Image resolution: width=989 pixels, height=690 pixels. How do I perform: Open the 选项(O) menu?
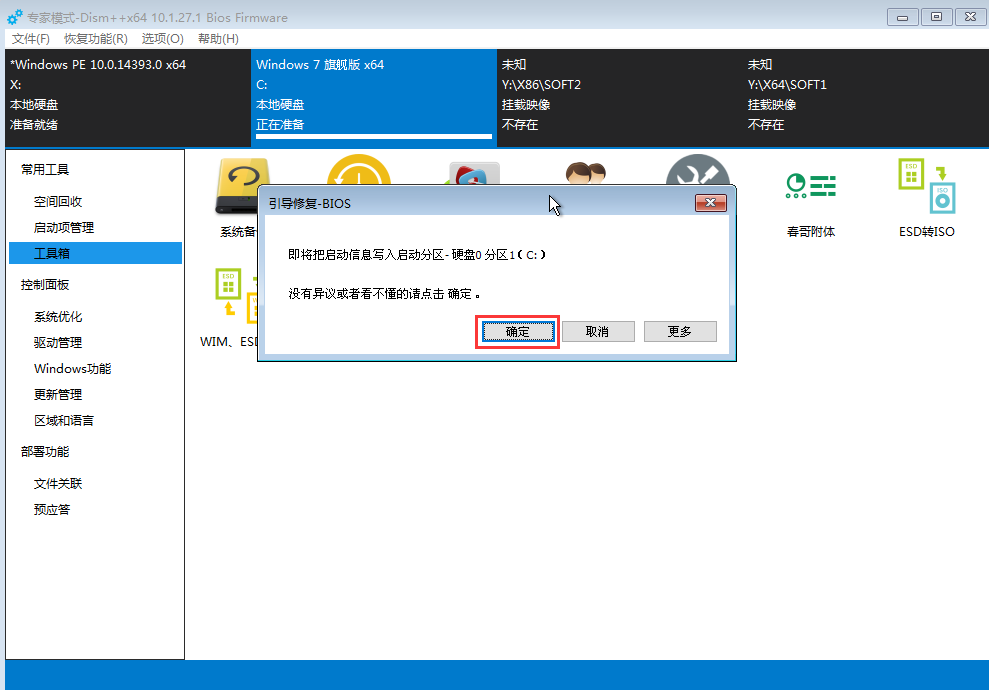(163, 39)
